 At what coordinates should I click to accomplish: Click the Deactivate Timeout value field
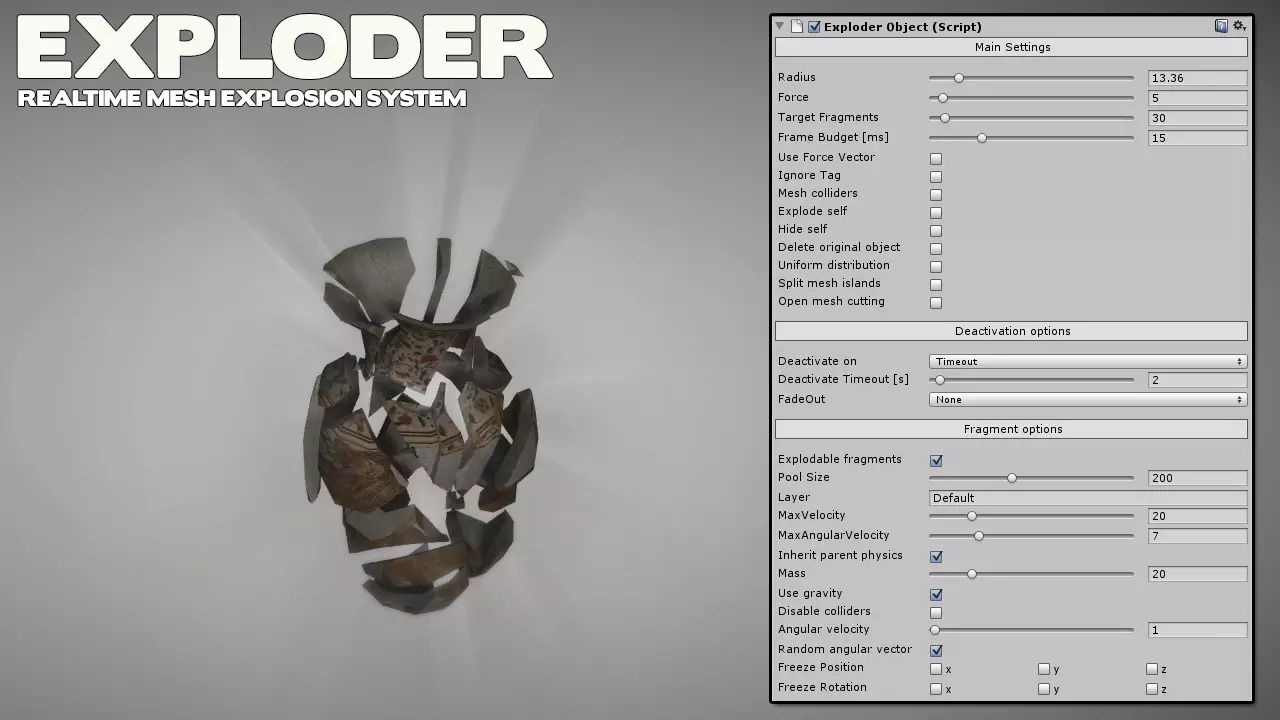[1197, 380]
